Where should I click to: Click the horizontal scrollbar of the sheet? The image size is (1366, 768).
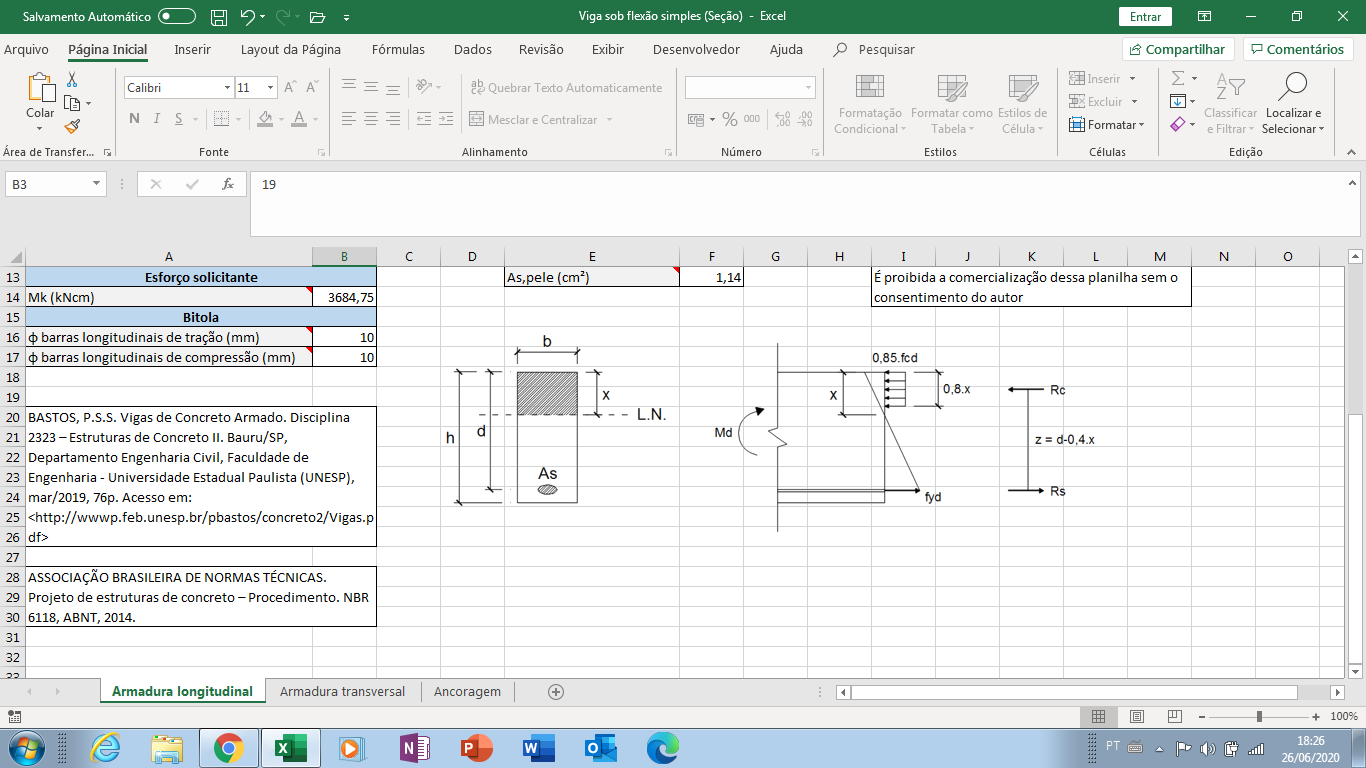(1090, 692)
